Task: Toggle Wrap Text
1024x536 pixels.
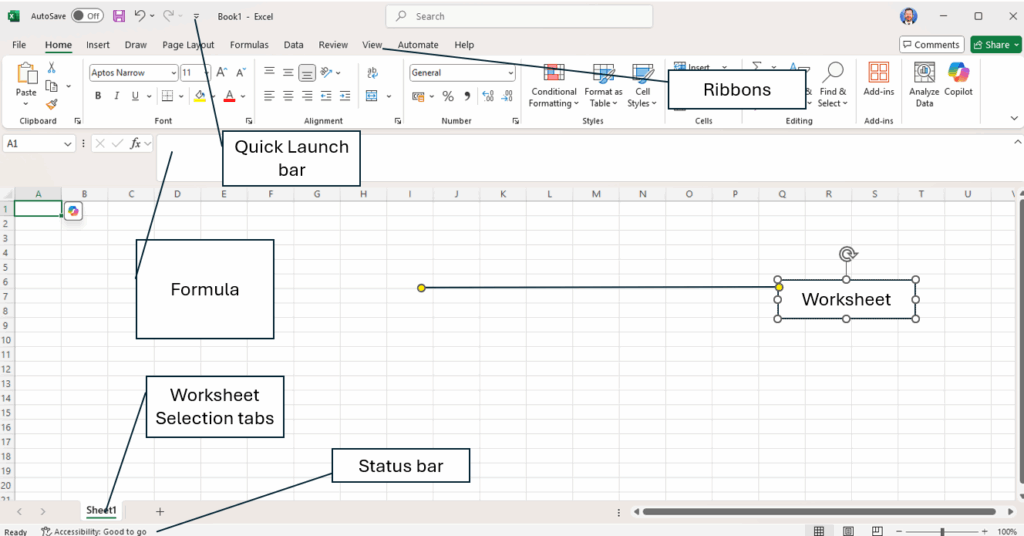Action: tap(372, 72)
